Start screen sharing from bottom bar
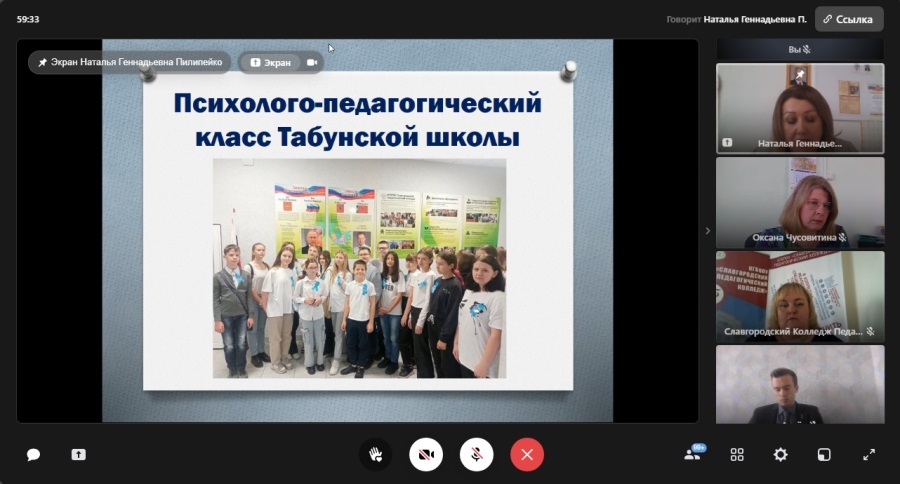 point(79,454)
